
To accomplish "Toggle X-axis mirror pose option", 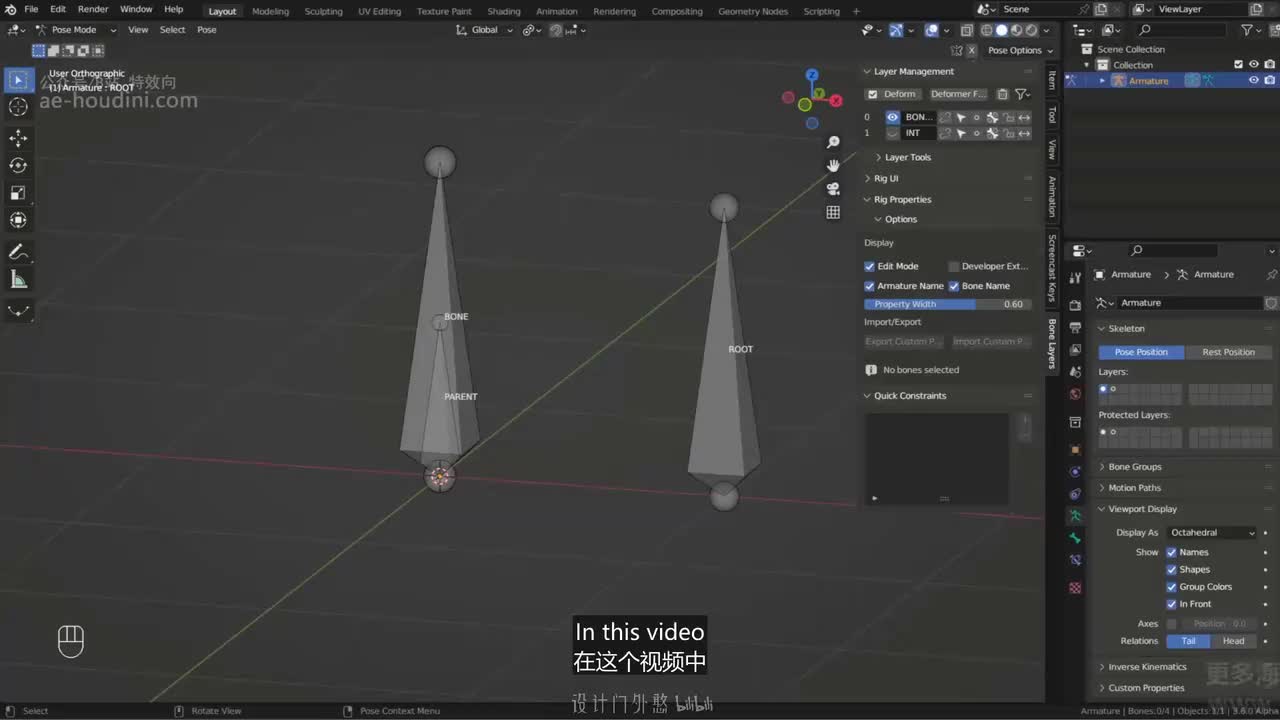I will [x=971, y=50].
